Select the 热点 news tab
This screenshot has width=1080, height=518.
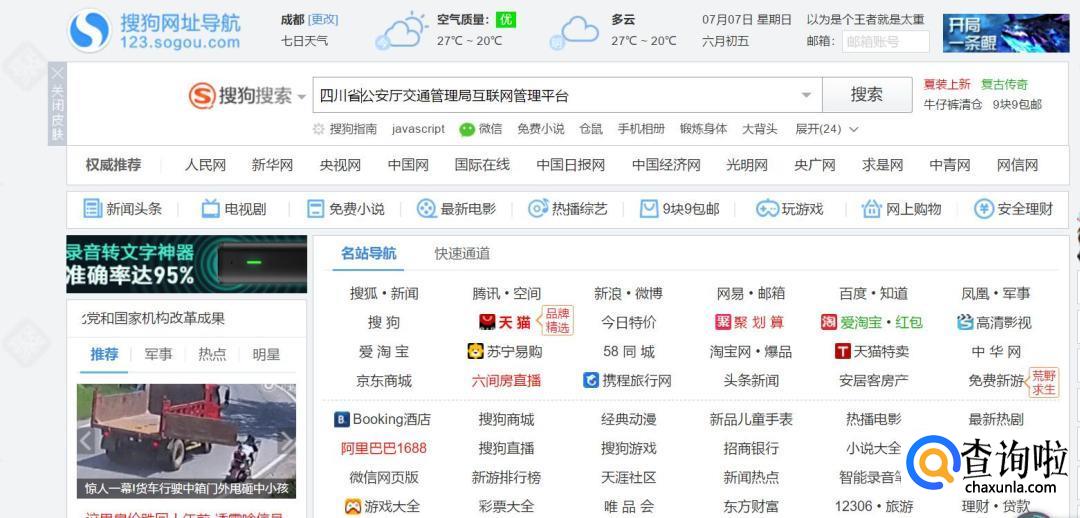click(212, 354)
